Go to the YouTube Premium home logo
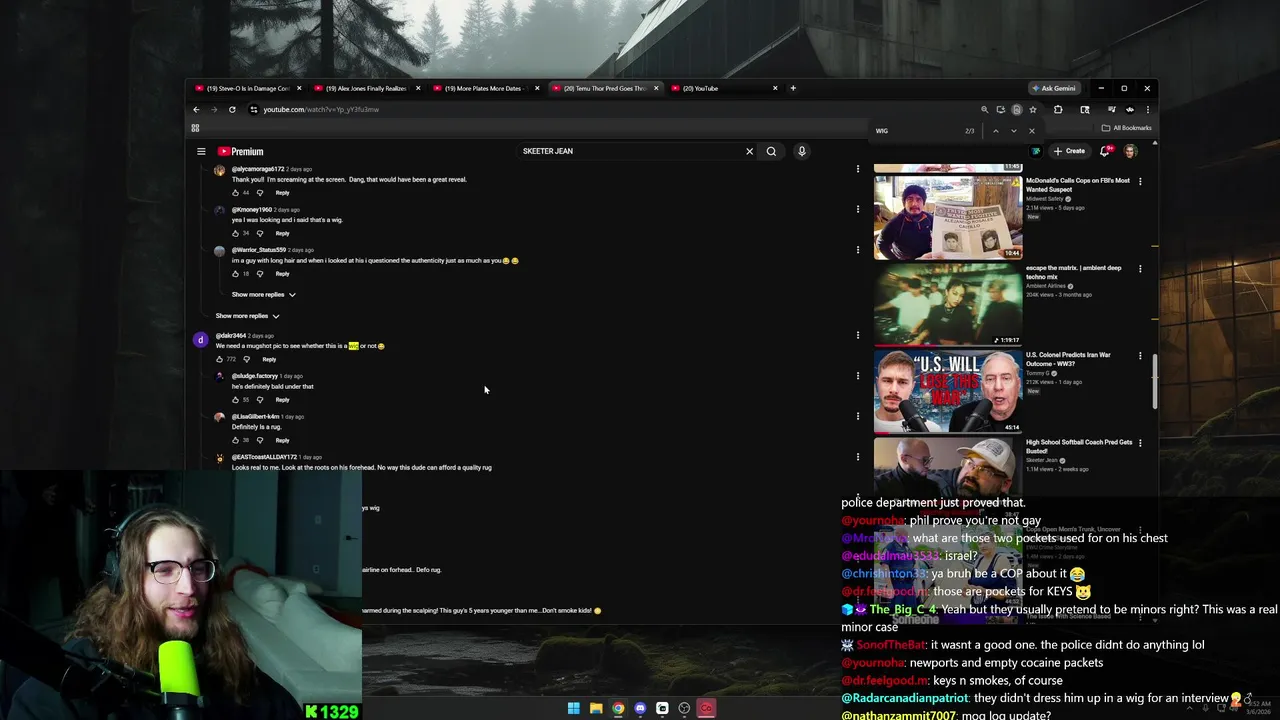Viewport: 1280px width, 720px height. point(241,151)
